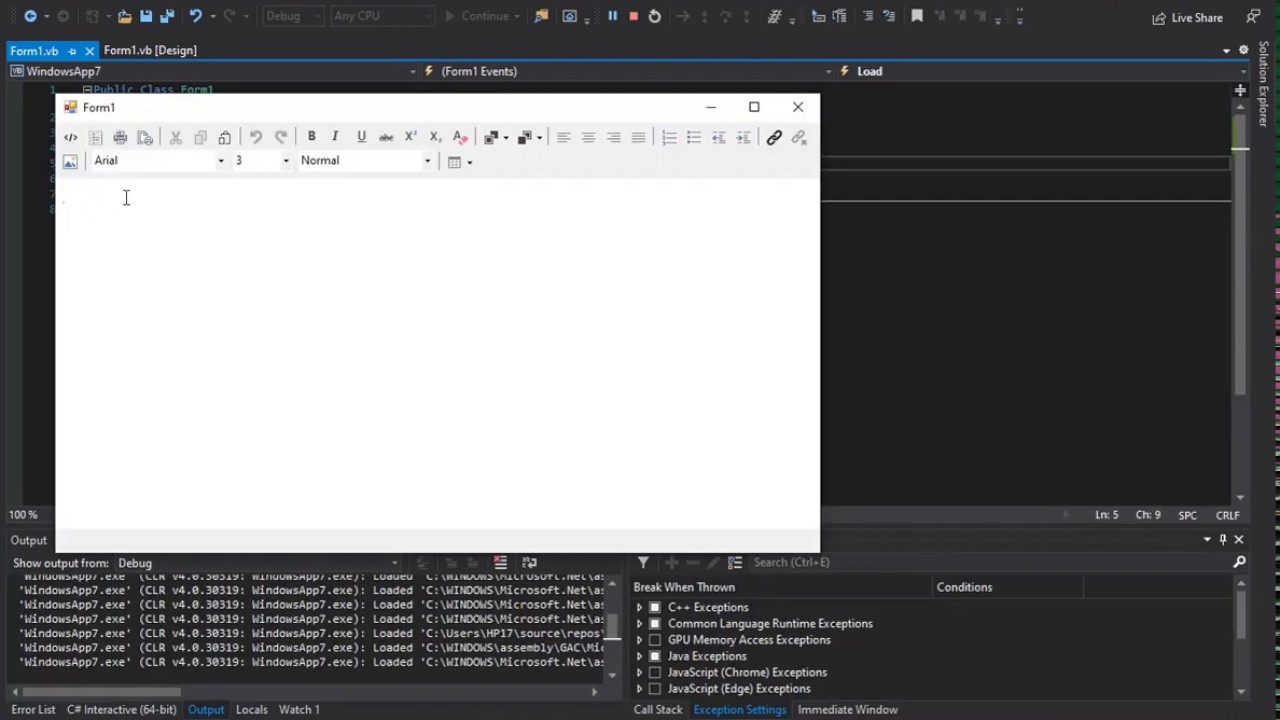
Task: Click the cut scissors icon in Form1
Action: click(175, 137)
